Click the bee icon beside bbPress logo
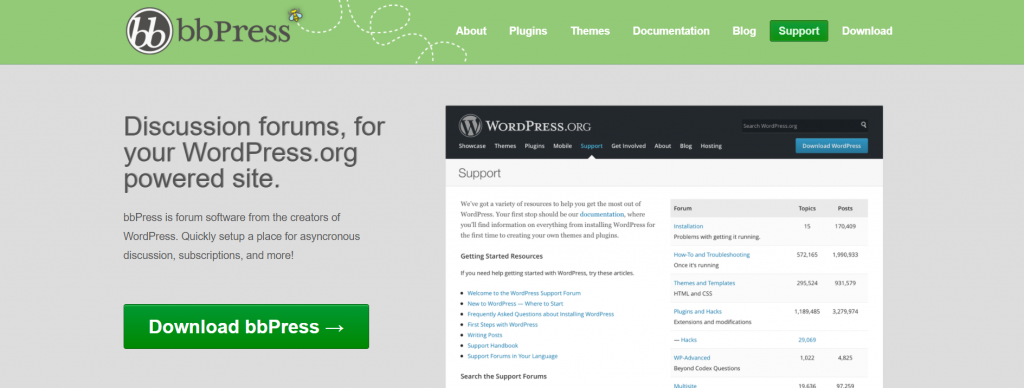The width and height of the screenshot is (1024, 388). coord(296,15)
